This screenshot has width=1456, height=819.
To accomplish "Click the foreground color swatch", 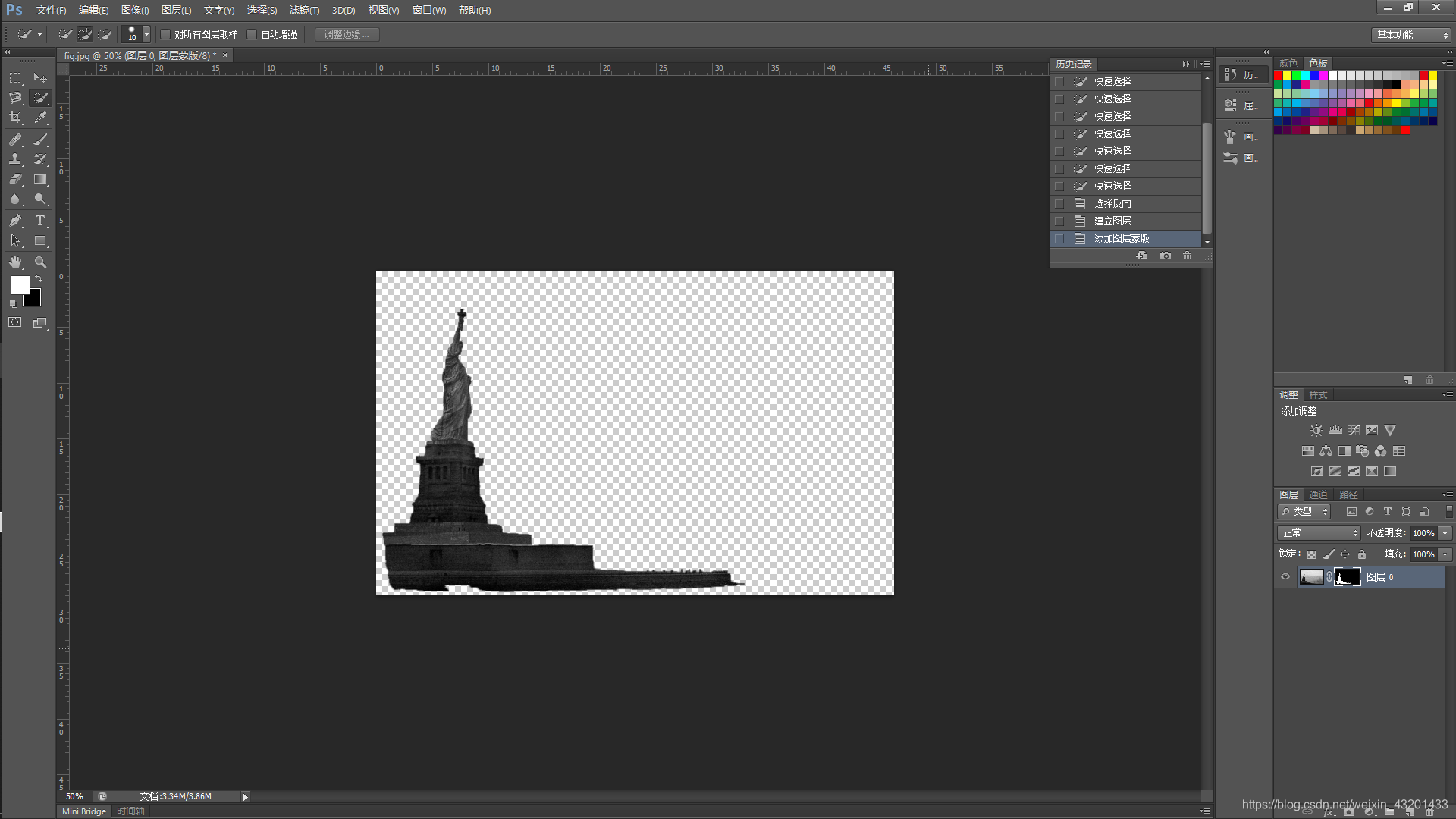I will (20, 285).
